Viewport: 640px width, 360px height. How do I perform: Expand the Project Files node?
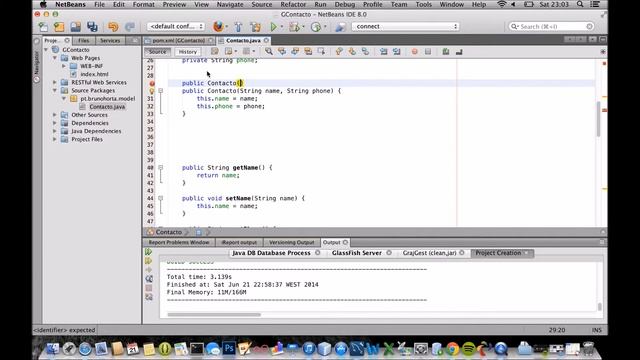[x=55, y=140]
